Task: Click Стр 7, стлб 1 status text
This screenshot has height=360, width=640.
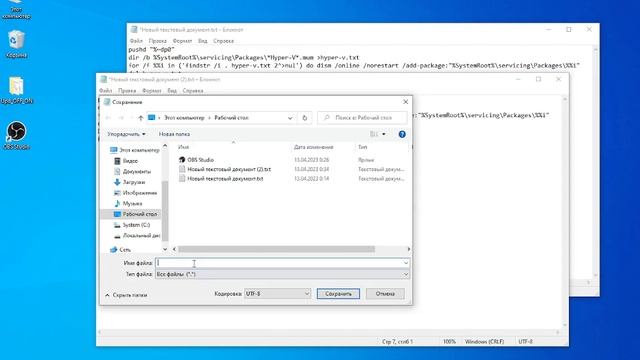Action: coord(397,342)
